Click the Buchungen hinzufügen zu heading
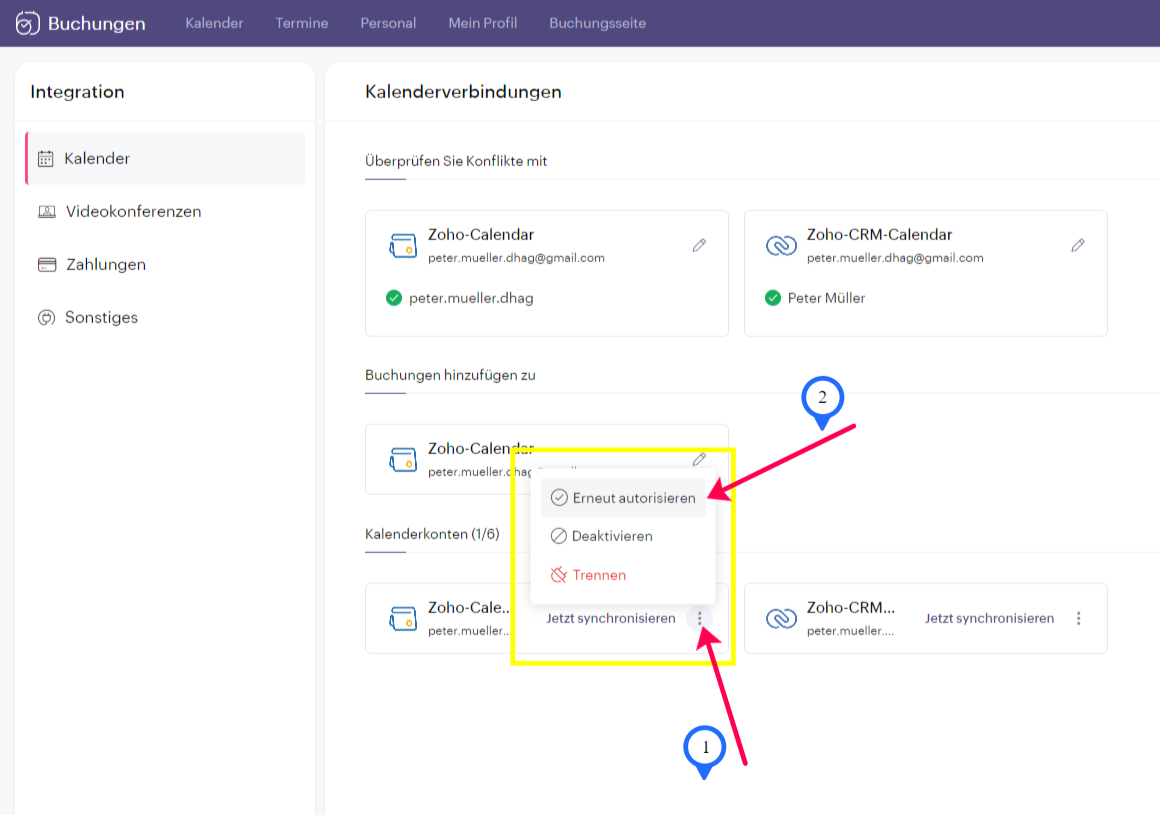Screen dimensions: 1160x815 [450, 375]
